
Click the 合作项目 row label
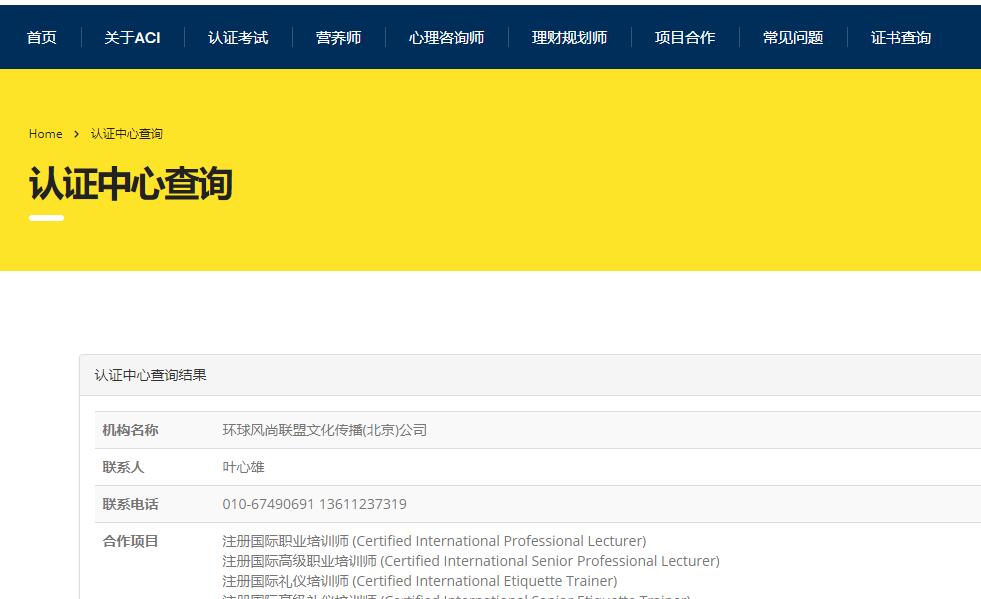[x=130, y=541]
